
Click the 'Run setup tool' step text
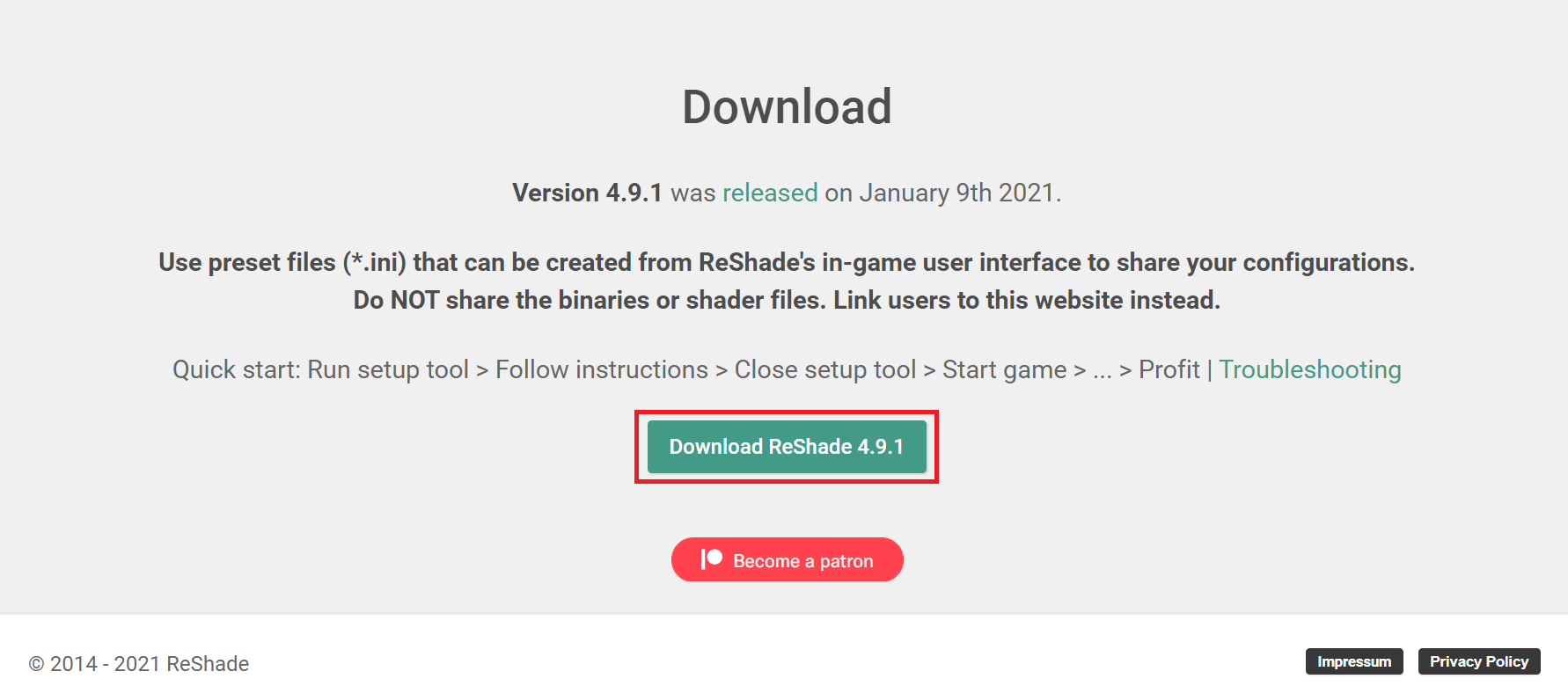(388, 369)
